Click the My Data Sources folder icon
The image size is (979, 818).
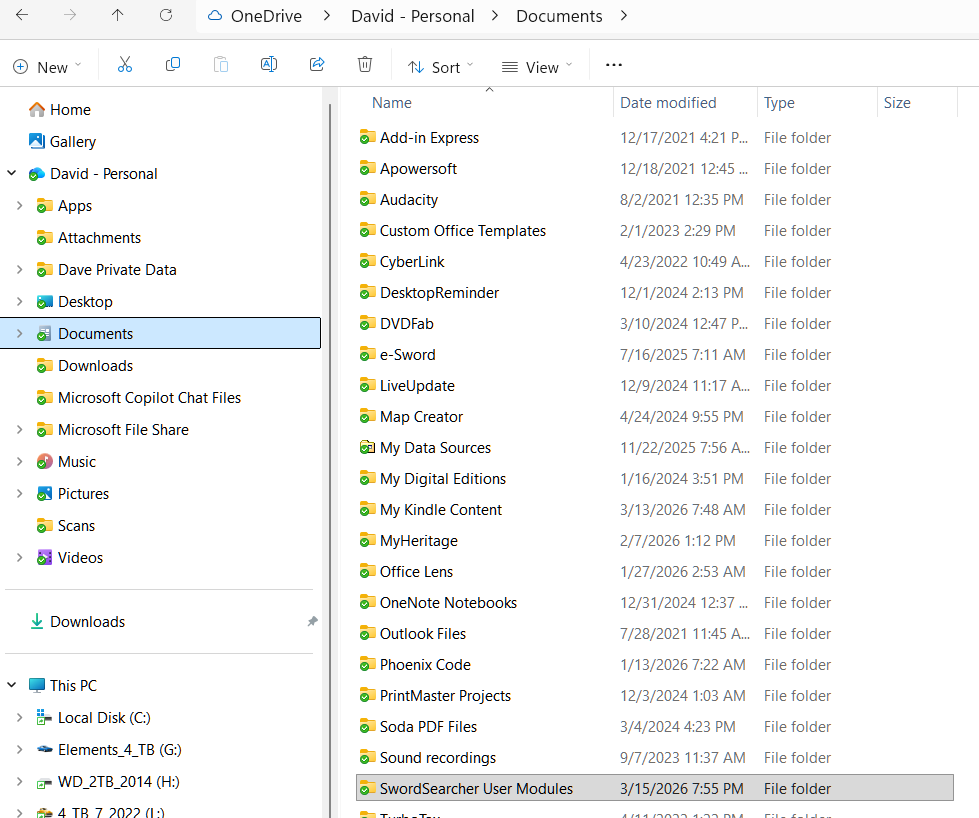pyautogui.click(x=367, y=447)
